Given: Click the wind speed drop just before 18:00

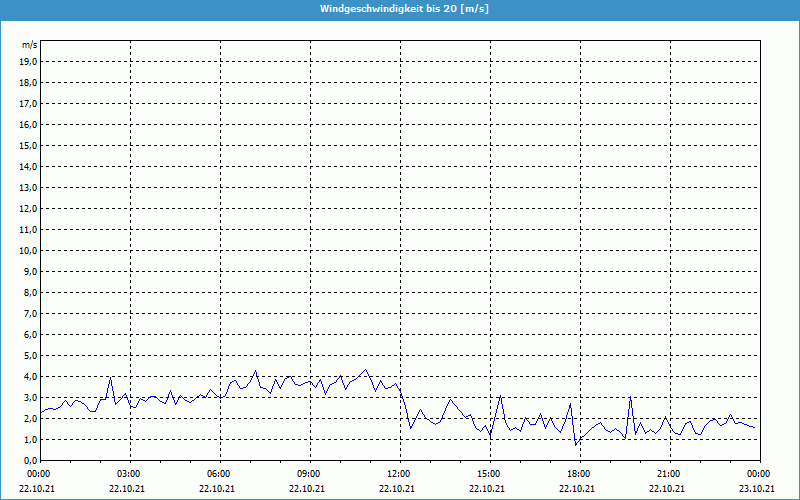Looking at the screenshot, I should [575, 443].
